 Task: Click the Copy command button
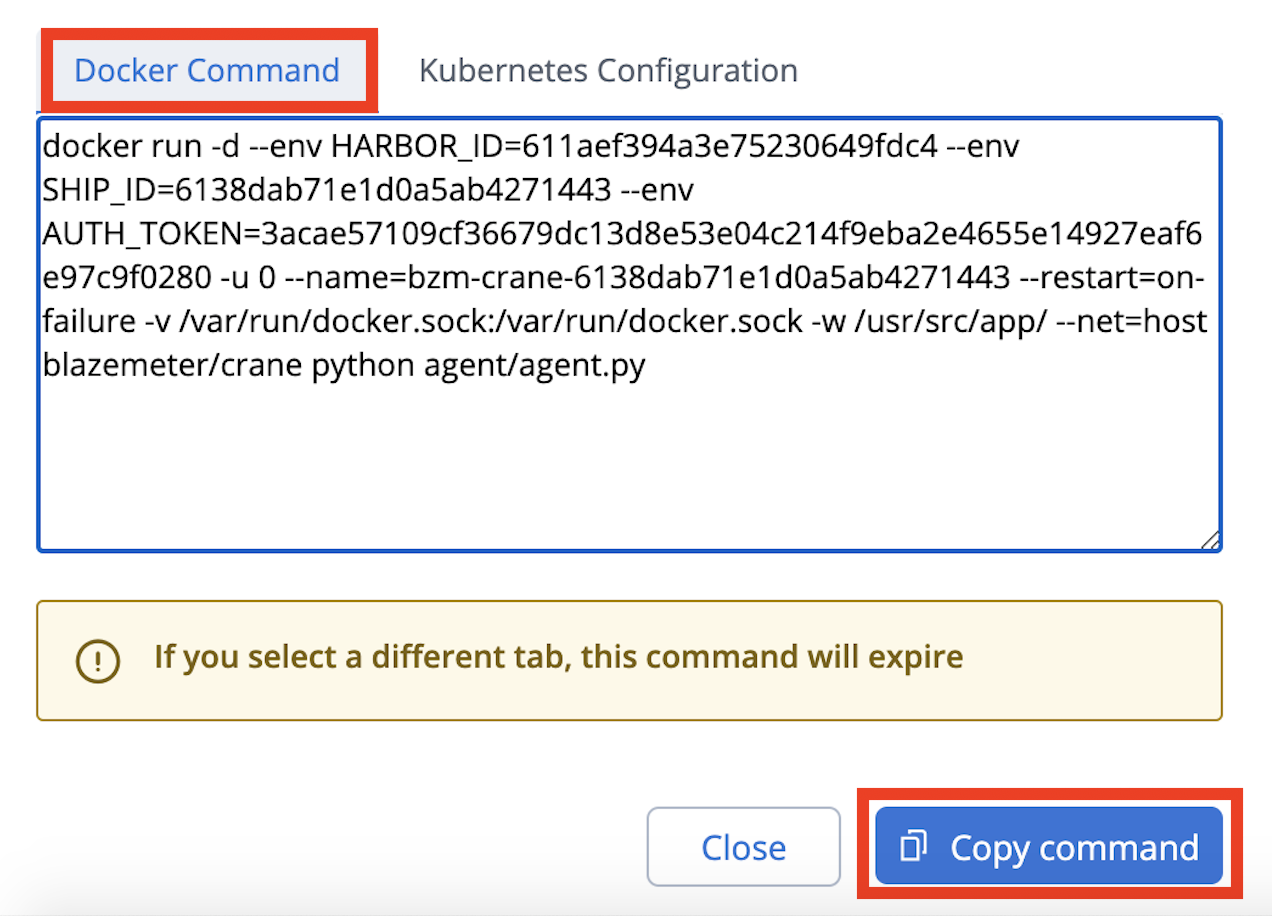point(1049,846)
